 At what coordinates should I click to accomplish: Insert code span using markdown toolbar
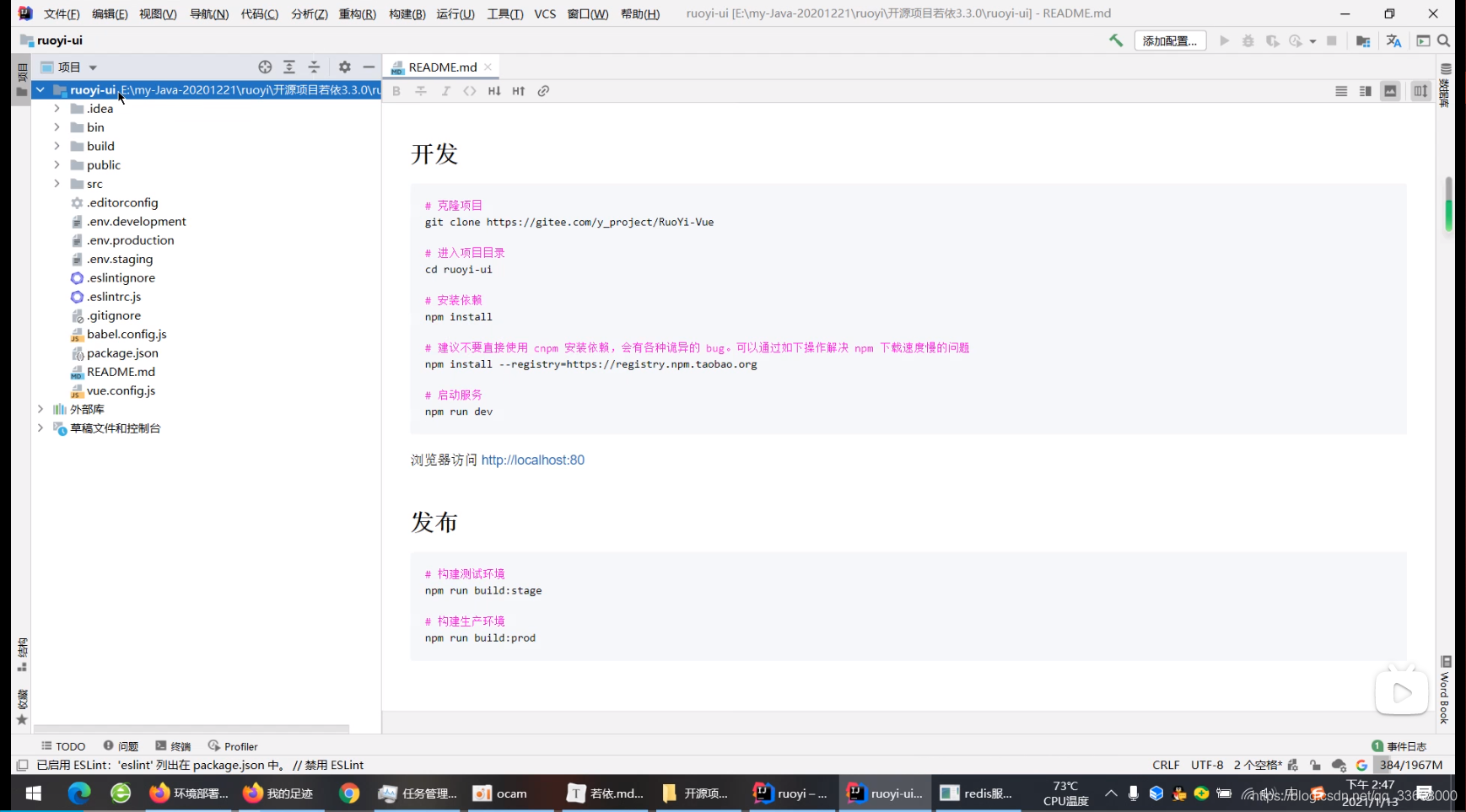pyautogui.click(x=470, y=91)
